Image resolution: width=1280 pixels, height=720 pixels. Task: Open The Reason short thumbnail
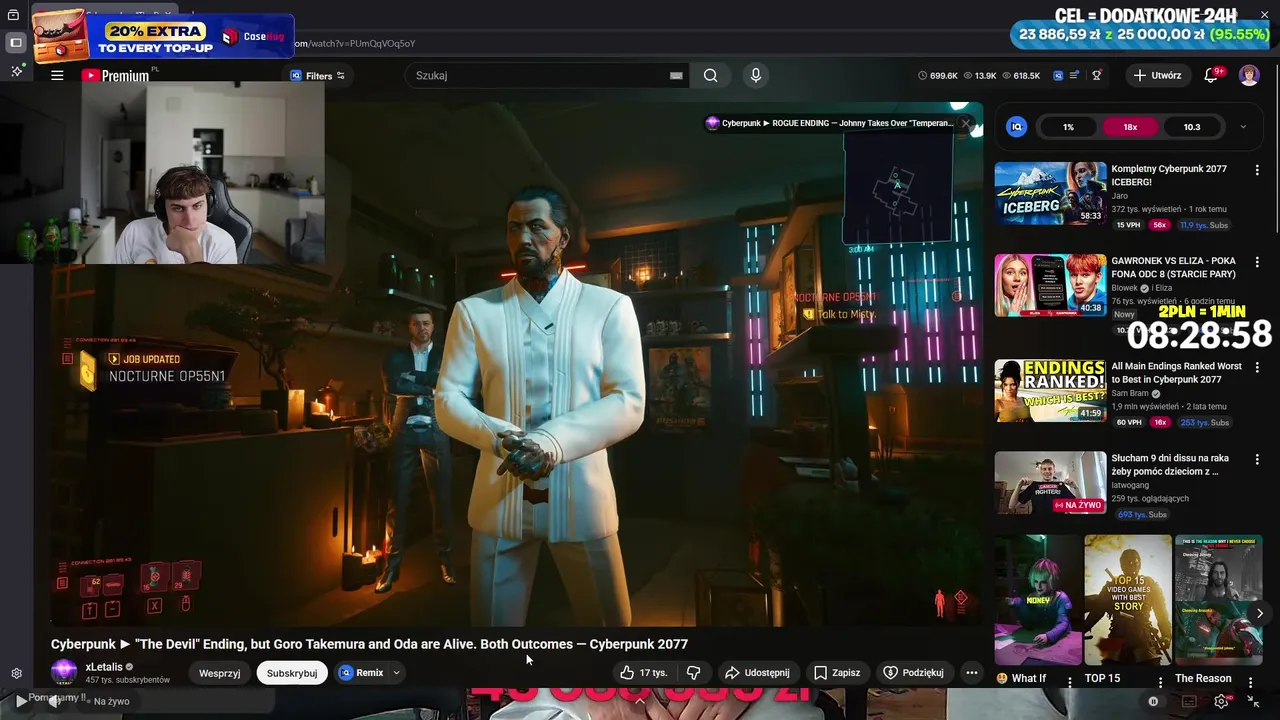pos(1218,599)
